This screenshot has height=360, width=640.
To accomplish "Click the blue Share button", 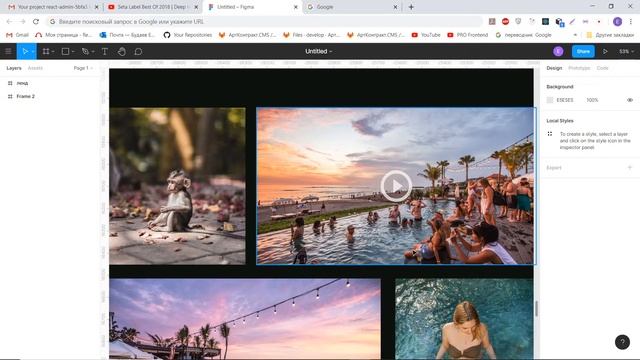I will pos(583,51).
